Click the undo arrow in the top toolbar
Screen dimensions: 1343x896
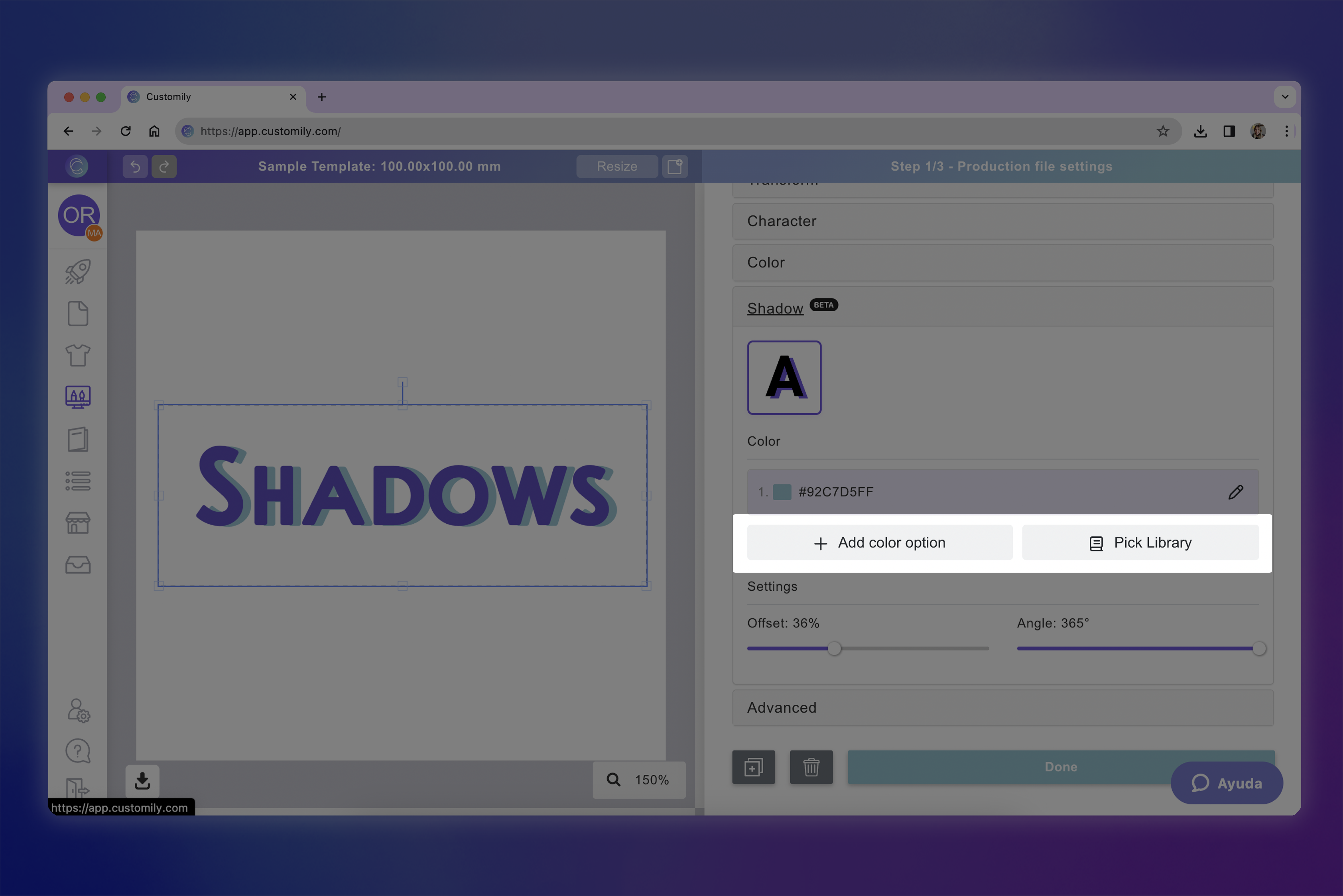tap(135, 166)
